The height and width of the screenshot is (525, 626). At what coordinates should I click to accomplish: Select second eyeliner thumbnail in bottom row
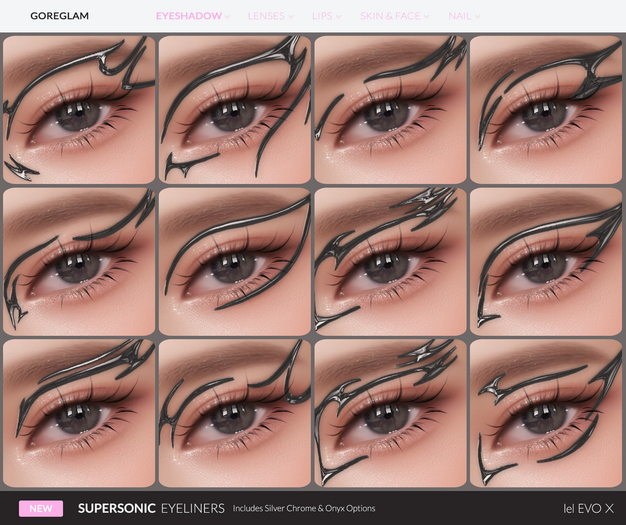click(235, 413)
